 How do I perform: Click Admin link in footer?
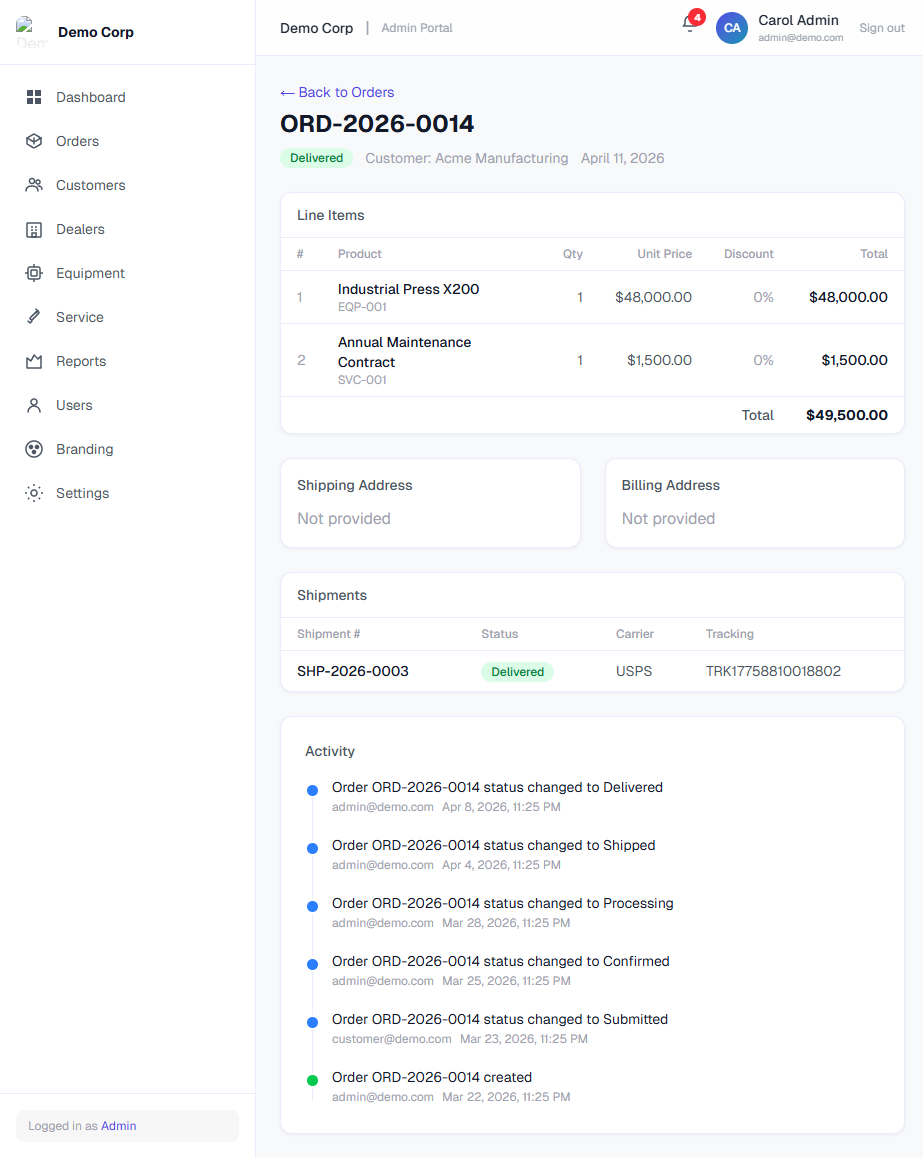[x=119, y=1126]
